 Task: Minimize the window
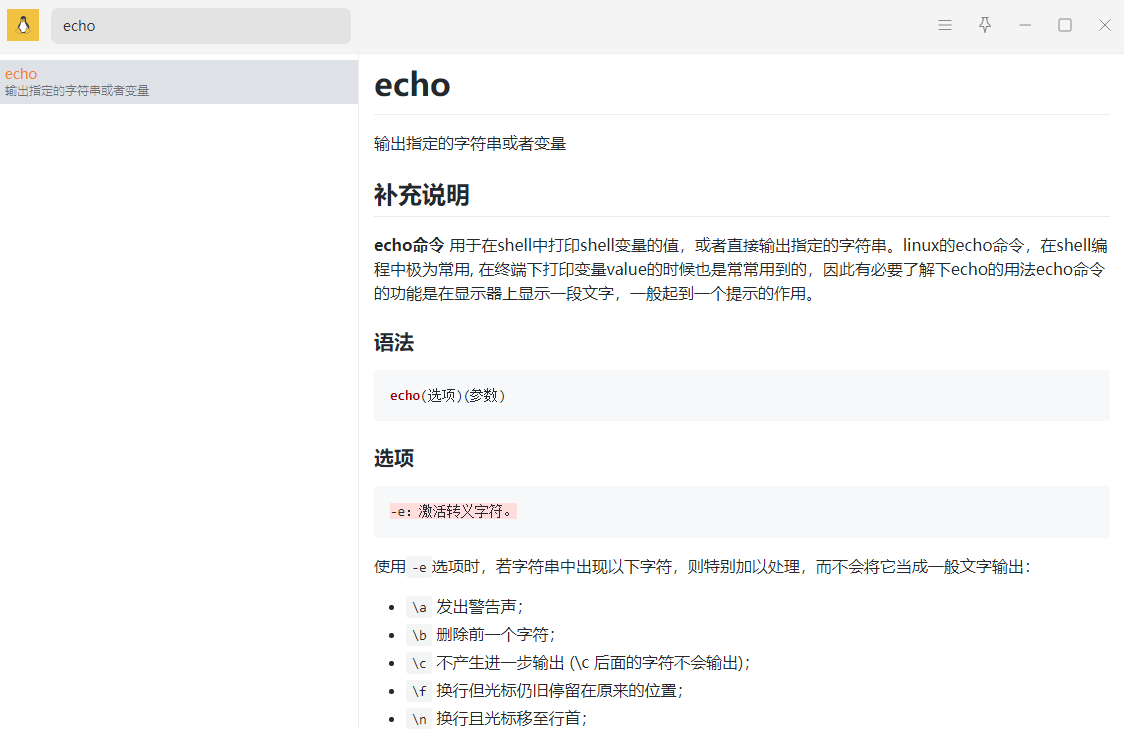pos(1025,25)
